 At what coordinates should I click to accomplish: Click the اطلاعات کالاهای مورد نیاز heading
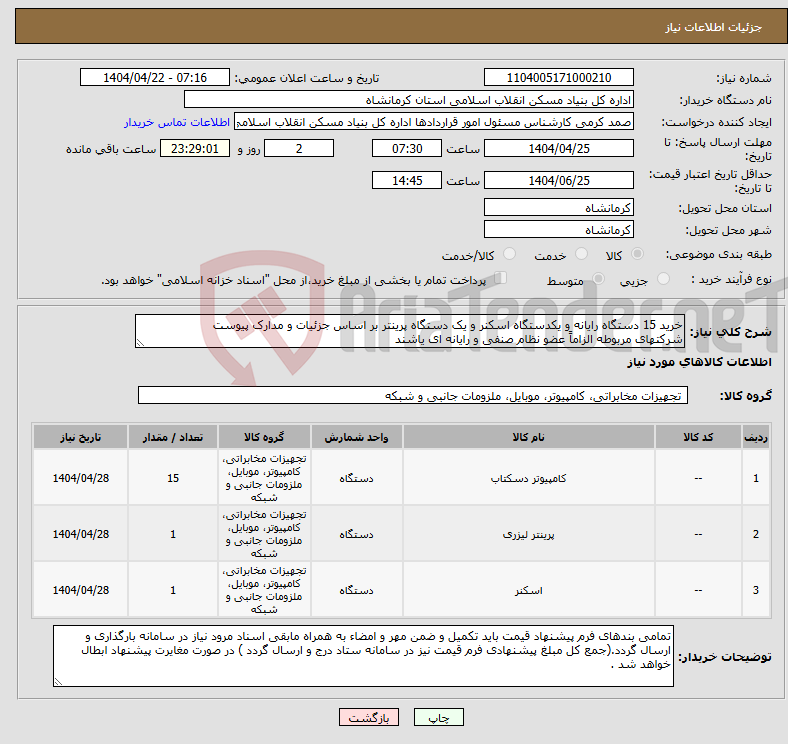699,362
